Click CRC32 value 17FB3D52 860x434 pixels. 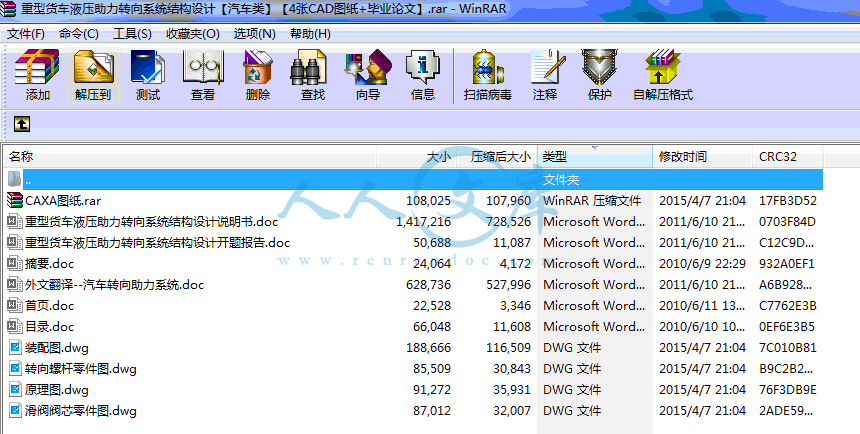(788, 201)
